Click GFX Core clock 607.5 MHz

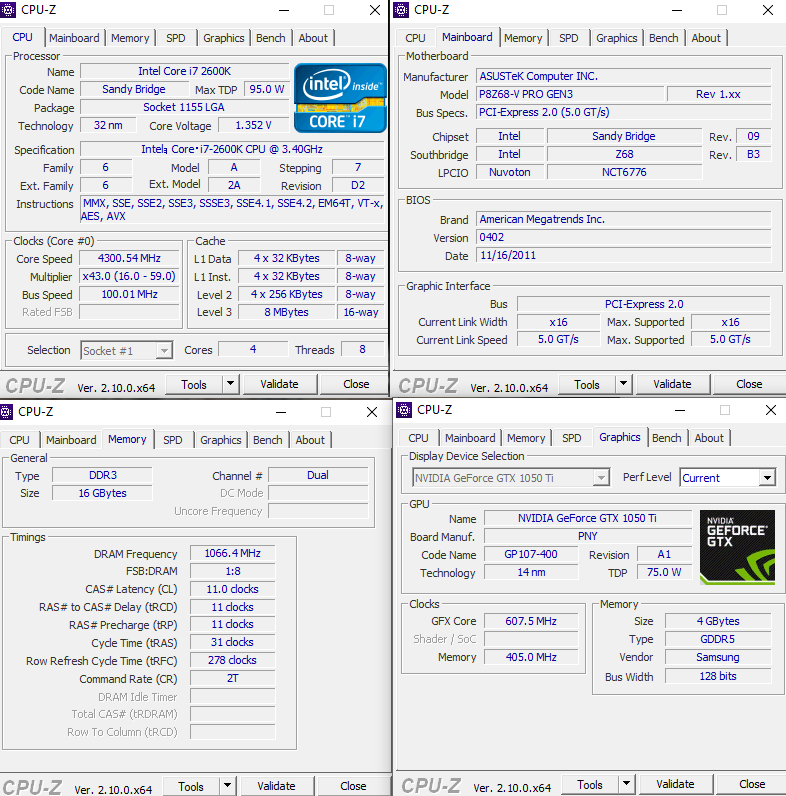(531, 621)
